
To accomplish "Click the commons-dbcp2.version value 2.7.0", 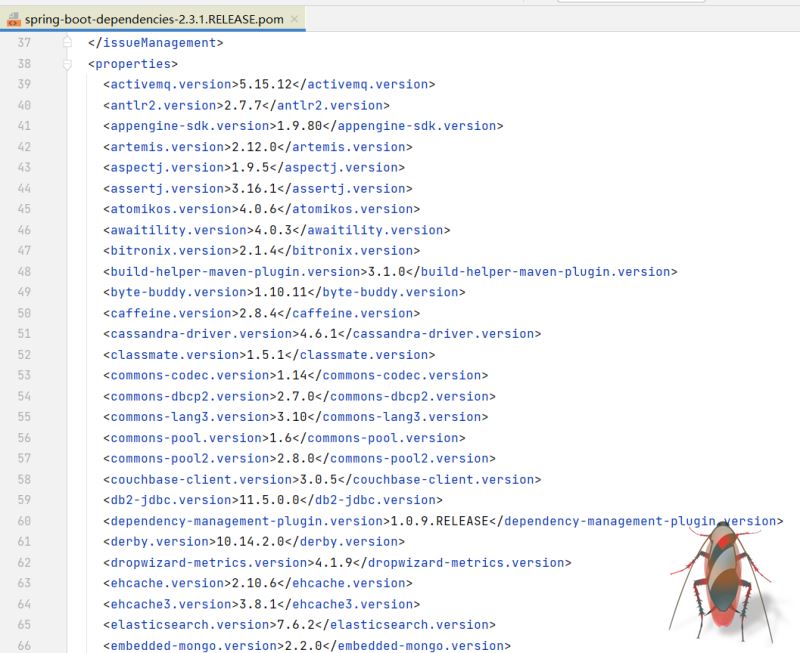I will click(x=295, y=396).
